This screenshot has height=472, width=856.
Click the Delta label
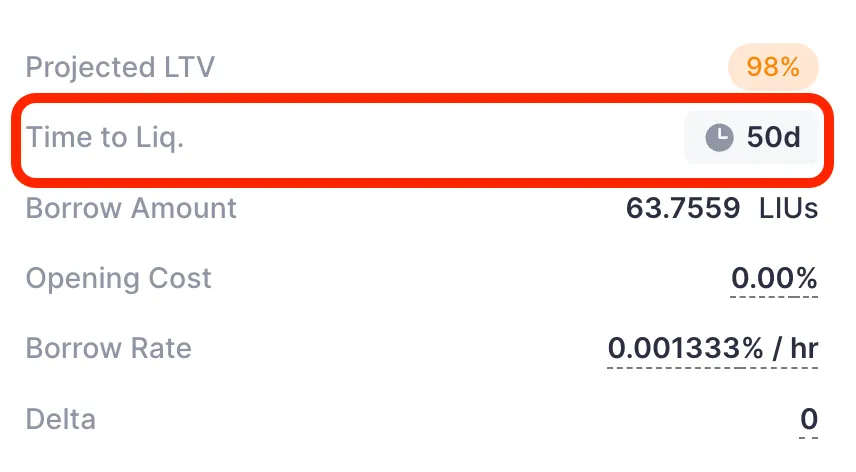(61, 419)
